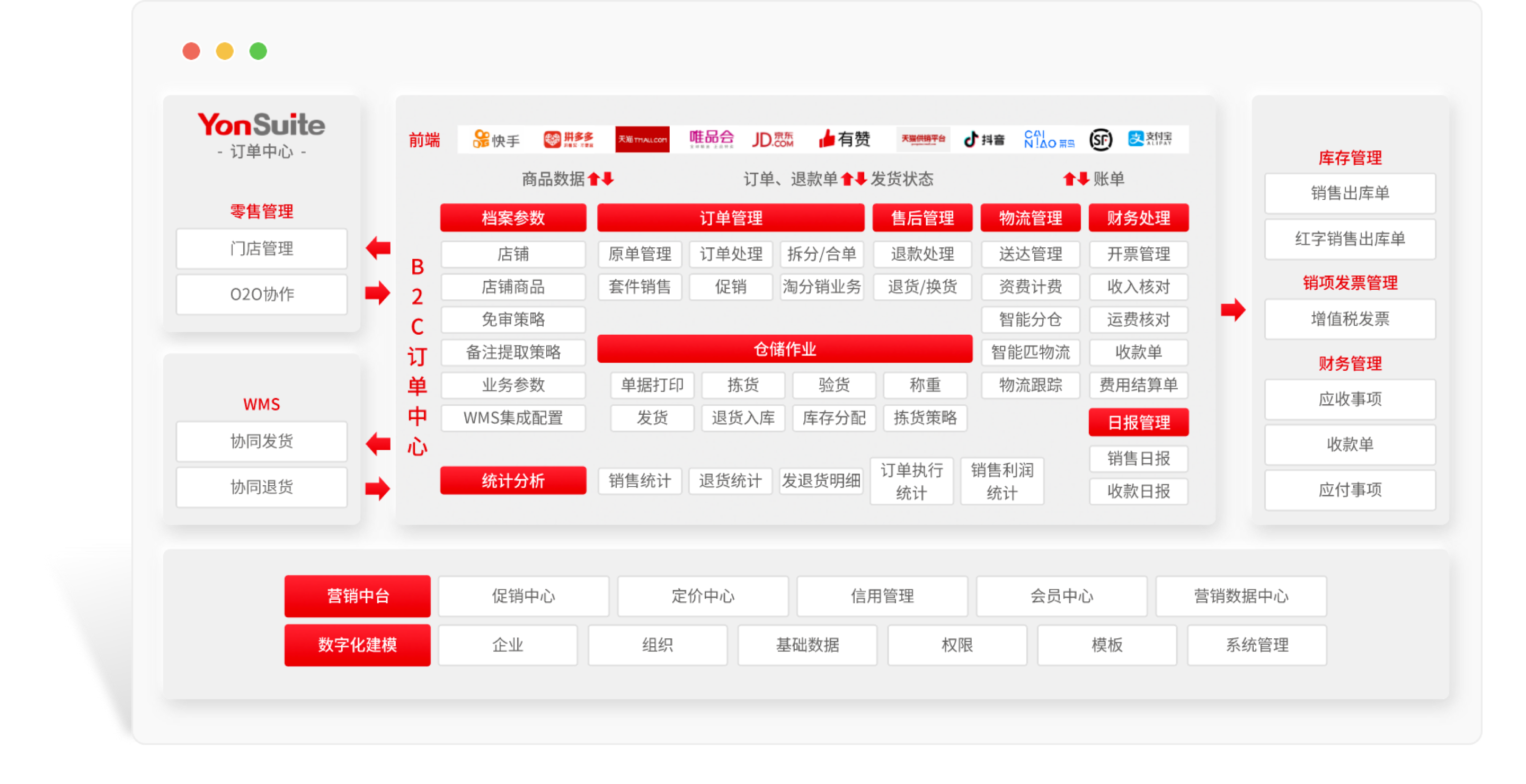Select the 拼多多 Pinduoduo platform icon
The width and height of the screenshot is (1526, 784).
point(569,139)
